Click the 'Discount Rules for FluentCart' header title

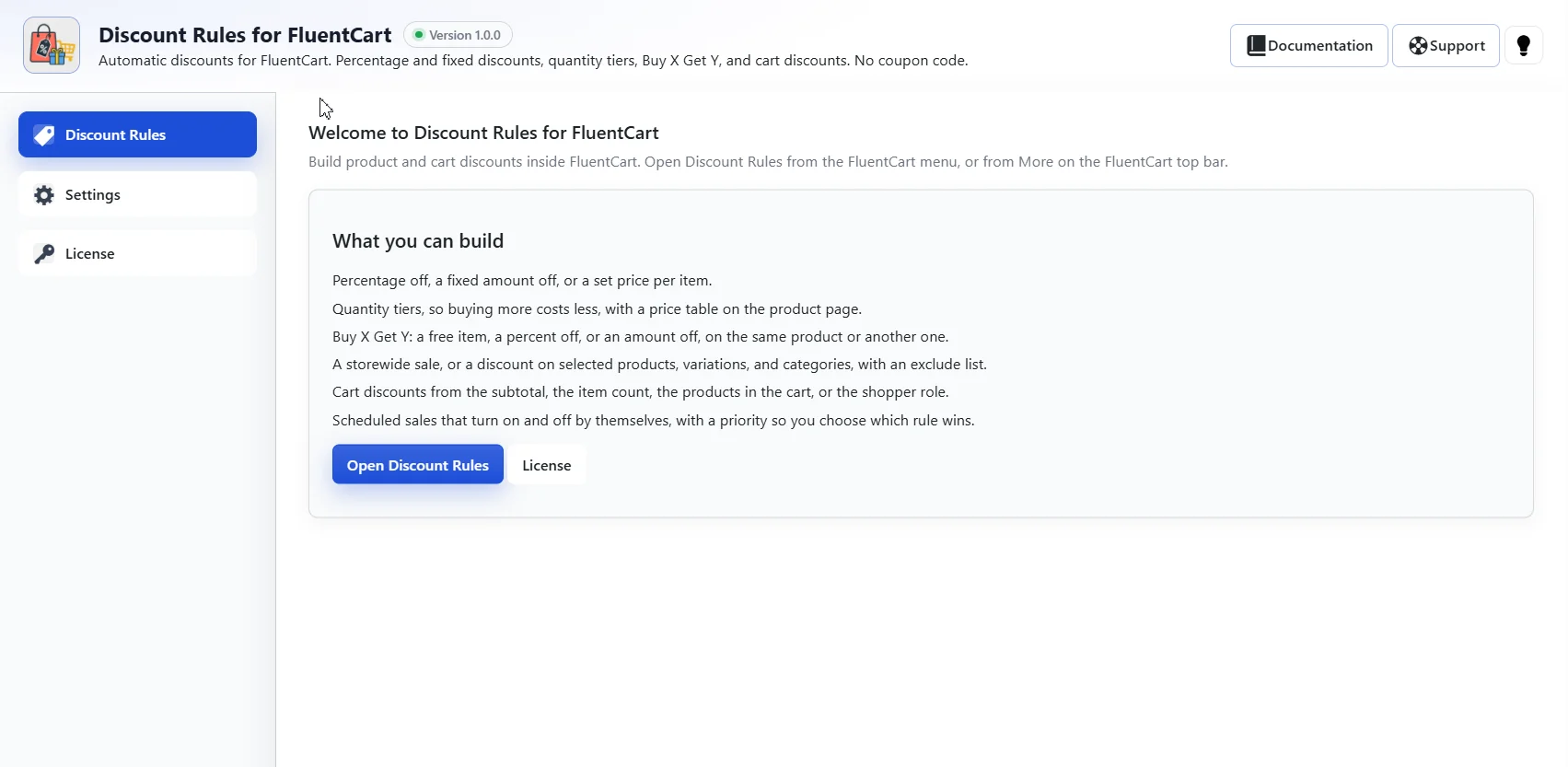pos(245,35)
